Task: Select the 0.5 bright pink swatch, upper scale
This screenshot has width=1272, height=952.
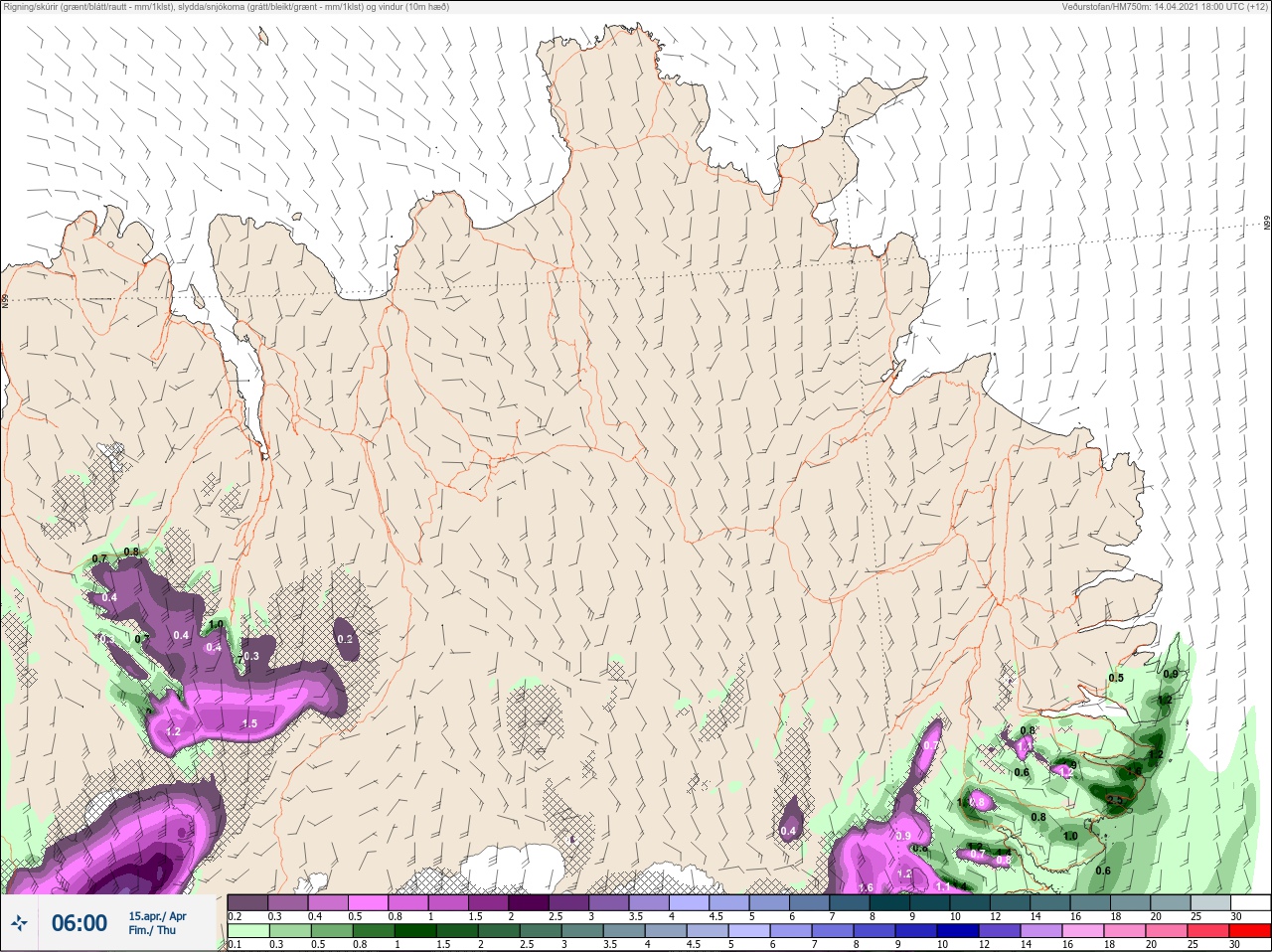Action: [x=368, y=902]
